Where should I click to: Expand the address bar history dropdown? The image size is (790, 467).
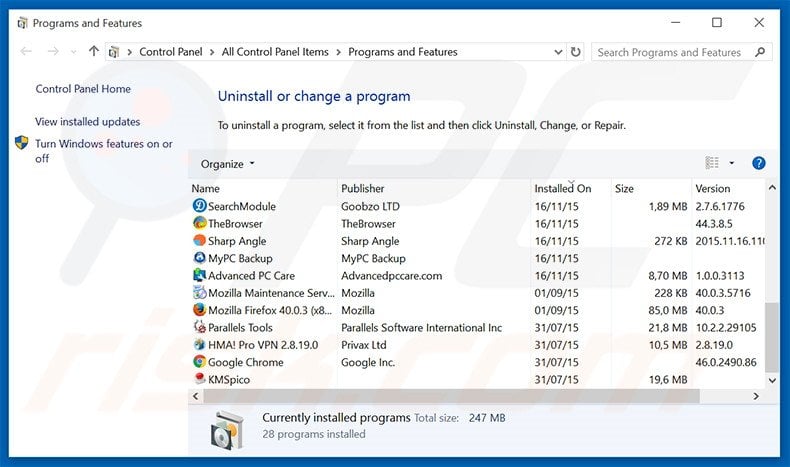pos(558,52)
